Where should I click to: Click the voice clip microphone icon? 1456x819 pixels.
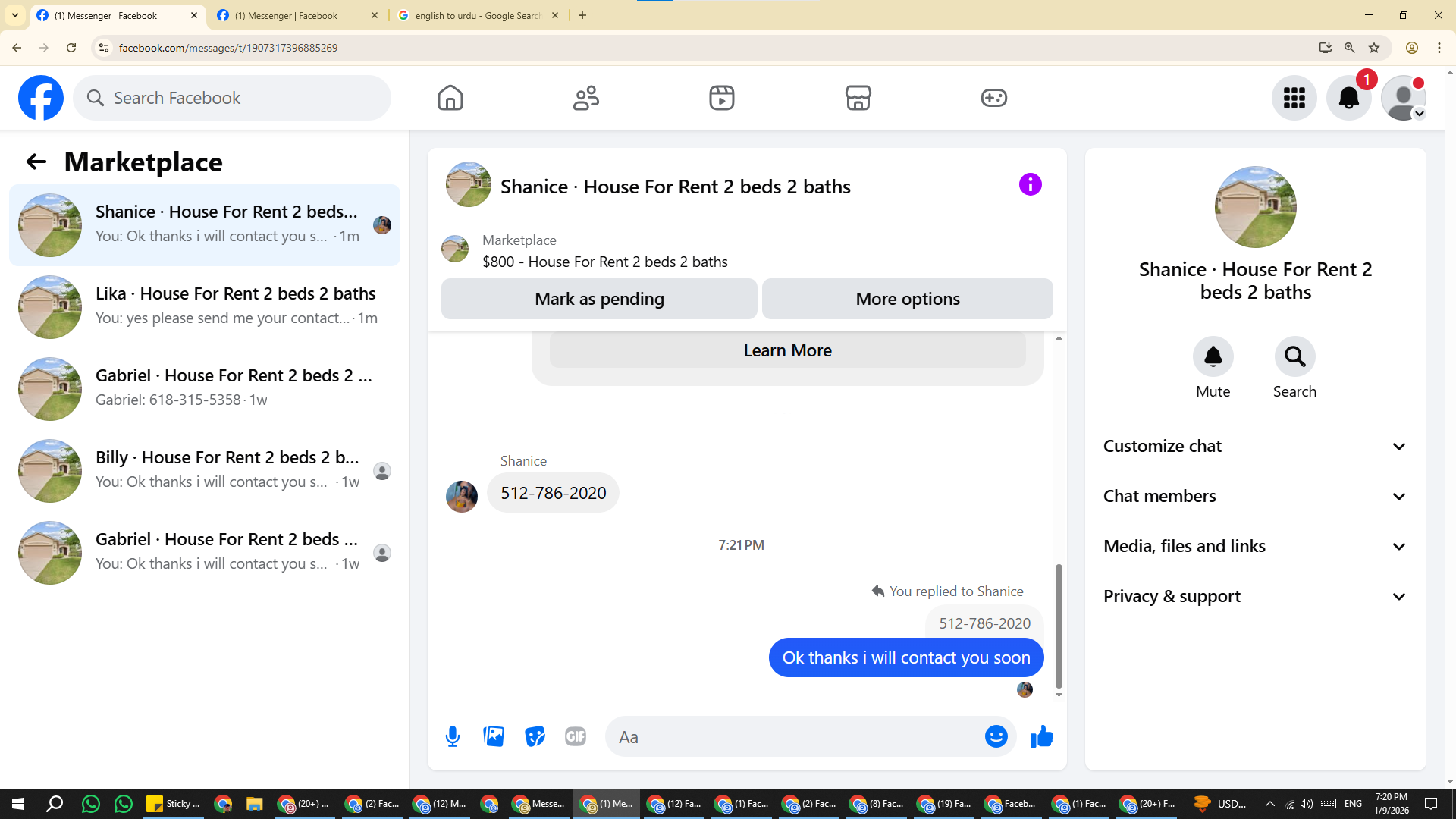tap(453, 736)
